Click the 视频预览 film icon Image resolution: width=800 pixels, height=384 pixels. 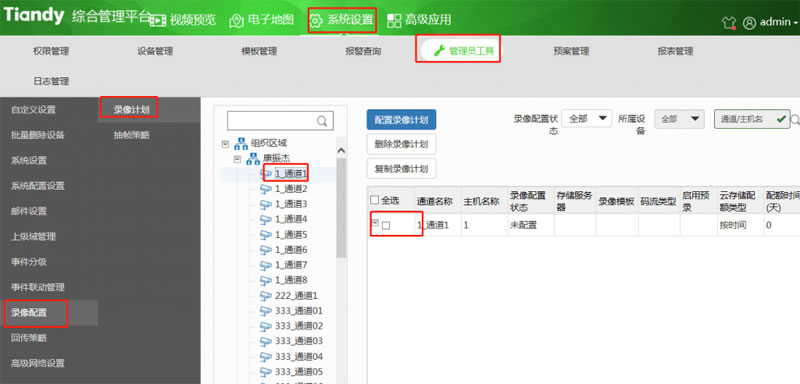point(159,20)
